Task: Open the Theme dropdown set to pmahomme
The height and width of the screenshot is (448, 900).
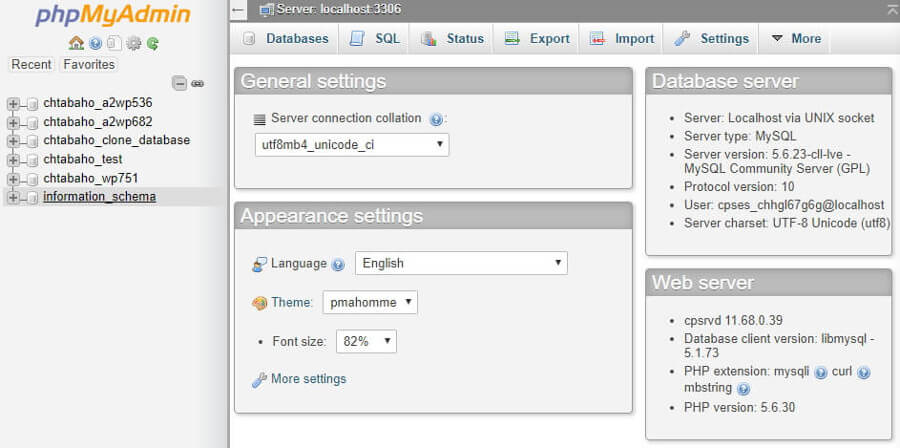Action: (x=369, y=302)
